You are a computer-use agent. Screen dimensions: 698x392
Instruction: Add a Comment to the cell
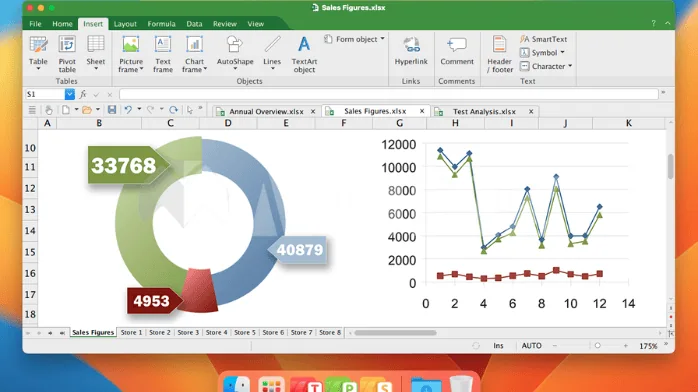coord(457,51)
